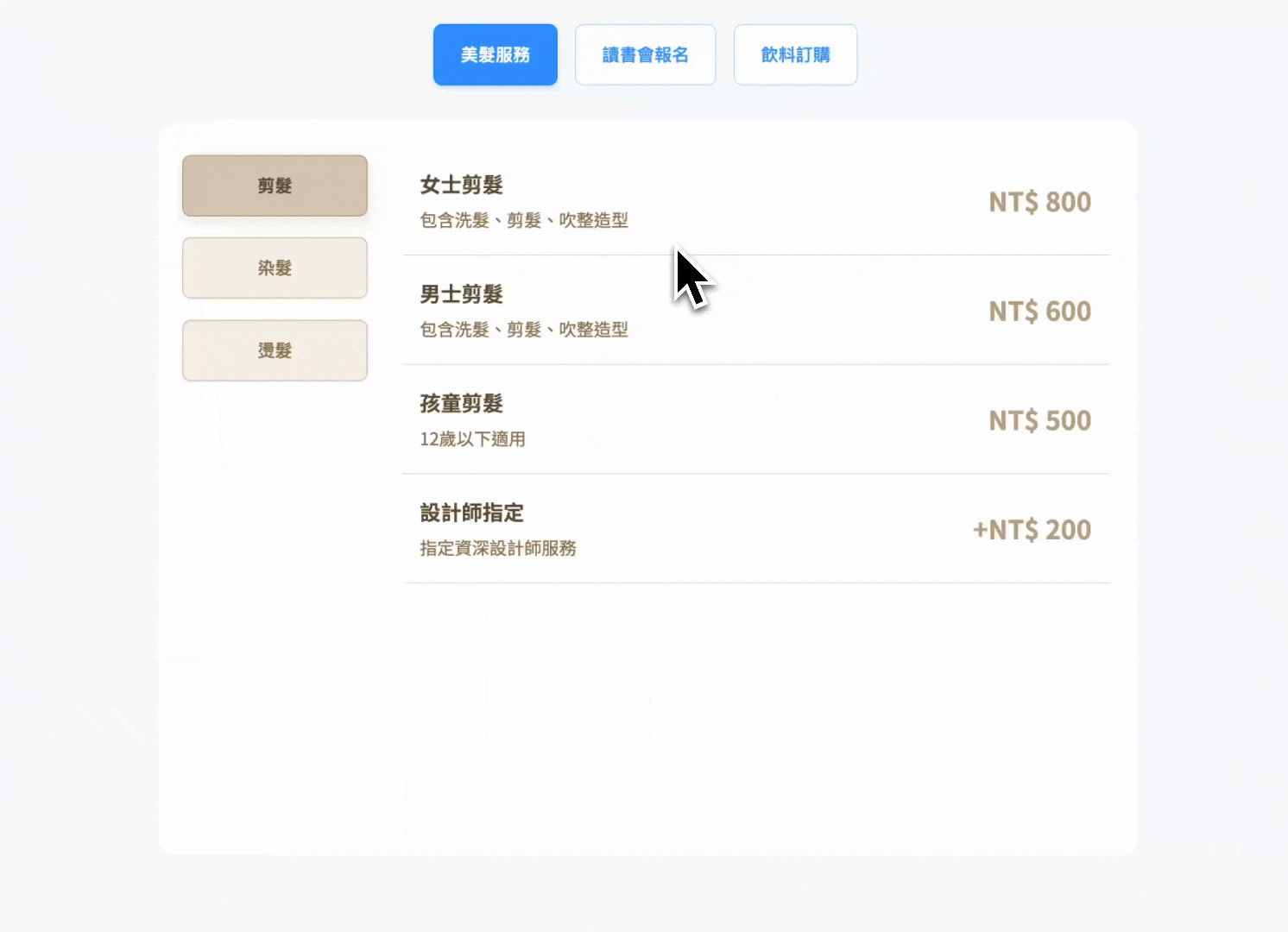Viewport: 1288px width, 932px height.
Task: Choose the 男士剪髮 service
Action: tap(755, 311)
